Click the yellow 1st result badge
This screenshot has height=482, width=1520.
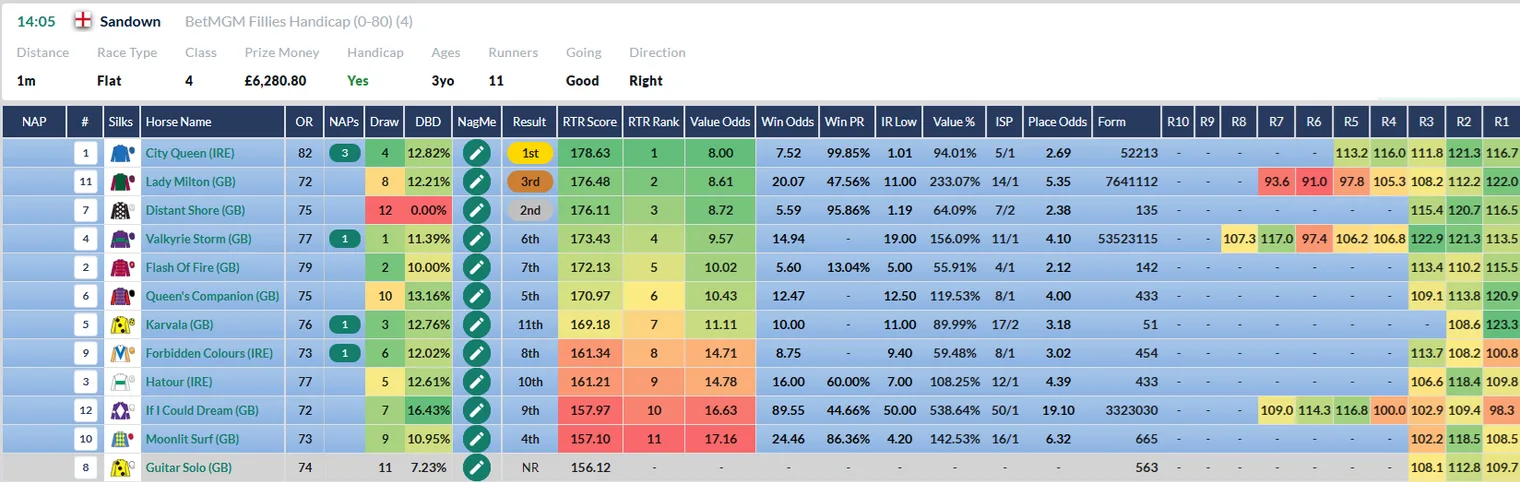(530, 153)
